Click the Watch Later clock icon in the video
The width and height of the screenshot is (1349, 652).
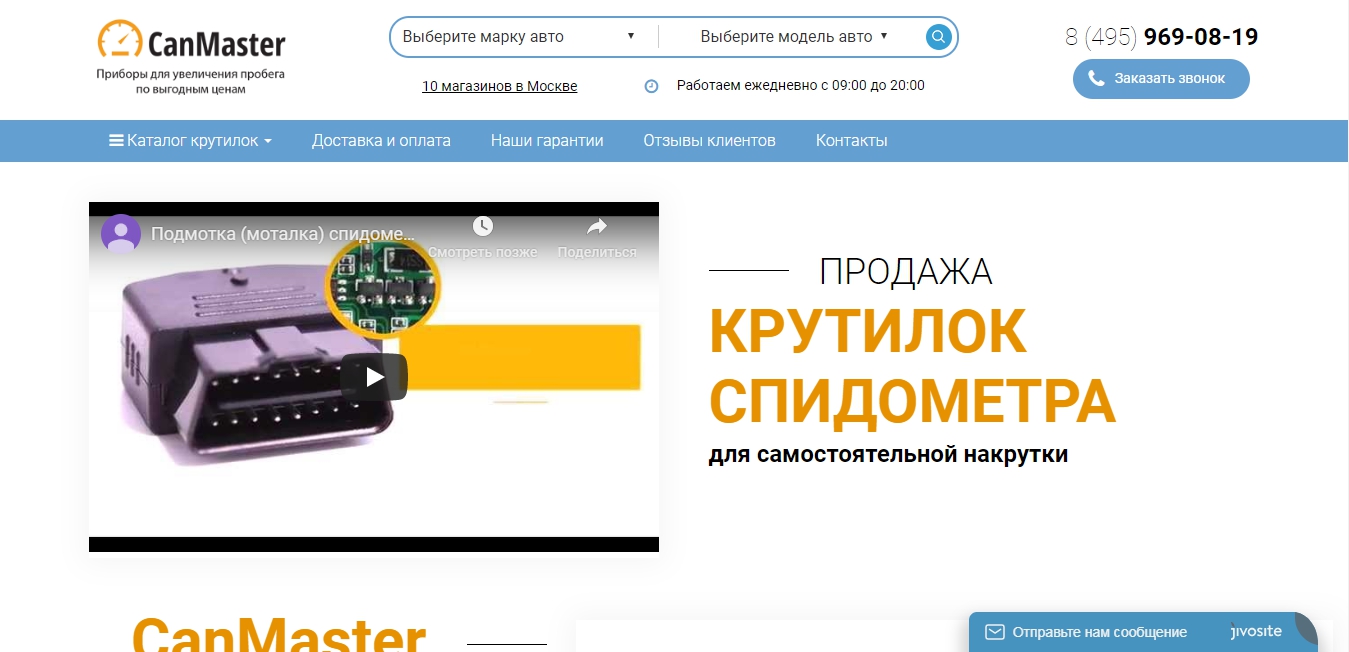pyautogui.click(x=483, y=226)
